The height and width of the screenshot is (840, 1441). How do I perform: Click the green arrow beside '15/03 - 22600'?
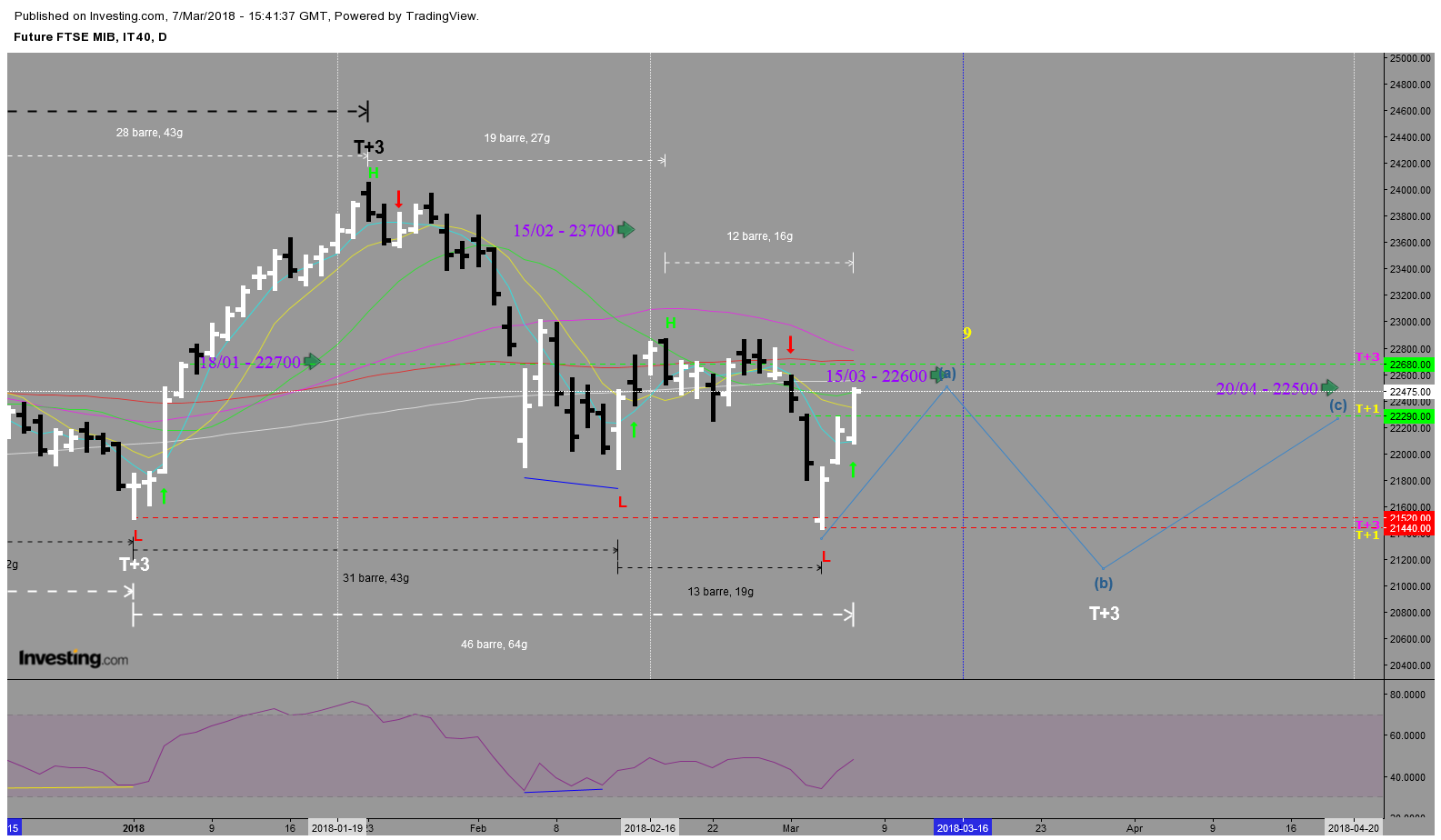[x=937, y=375]
